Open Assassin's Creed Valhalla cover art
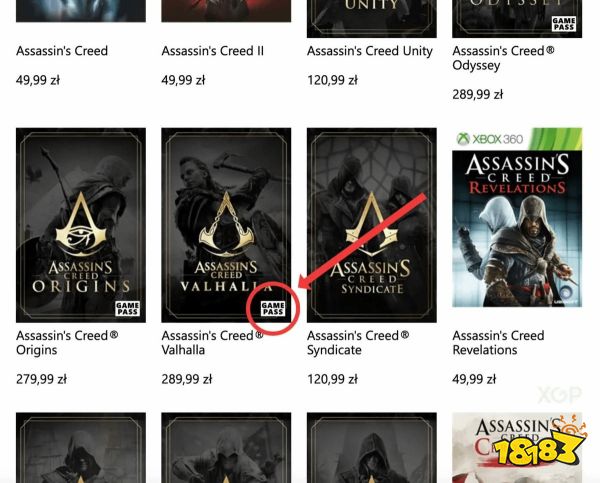Screen dimensions: 600x483 pos(226,225)
